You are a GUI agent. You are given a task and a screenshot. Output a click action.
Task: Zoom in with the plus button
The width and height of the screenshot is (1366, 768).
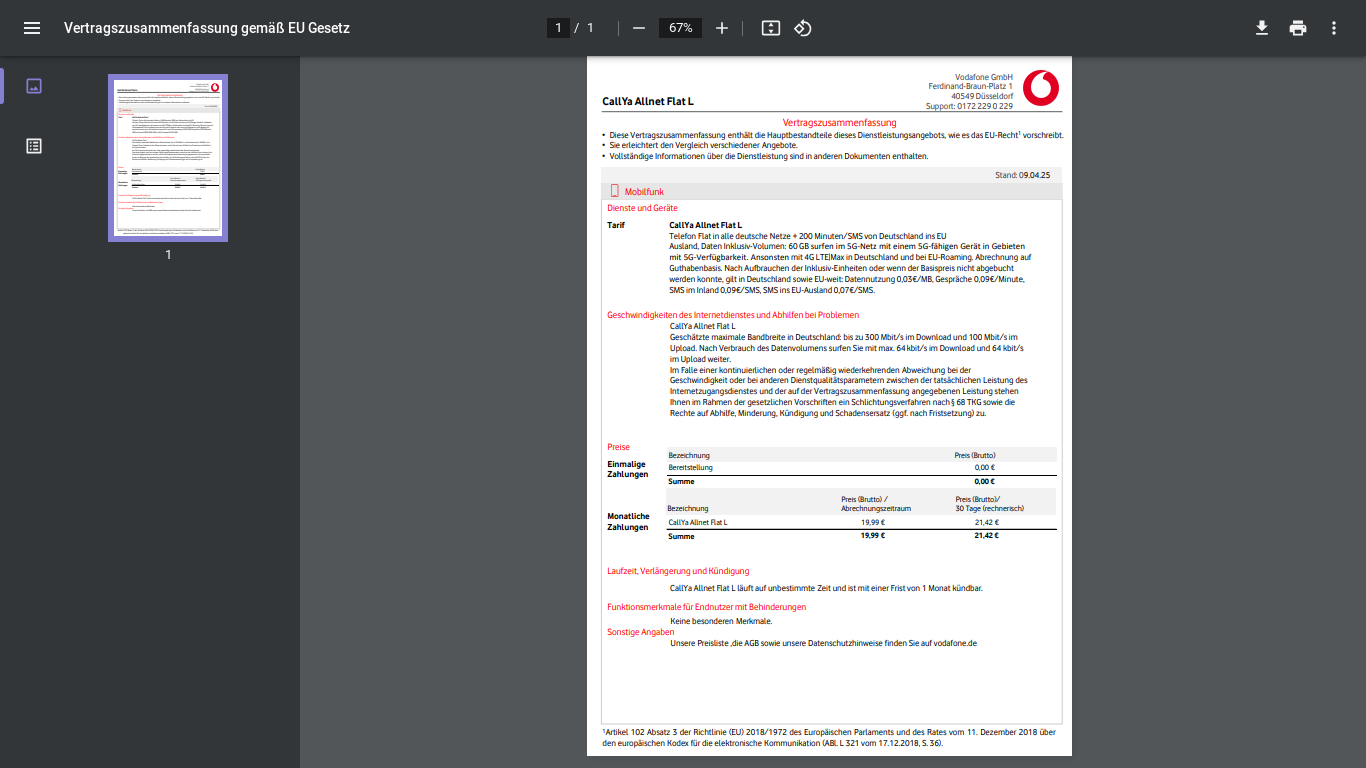(722, 28)
